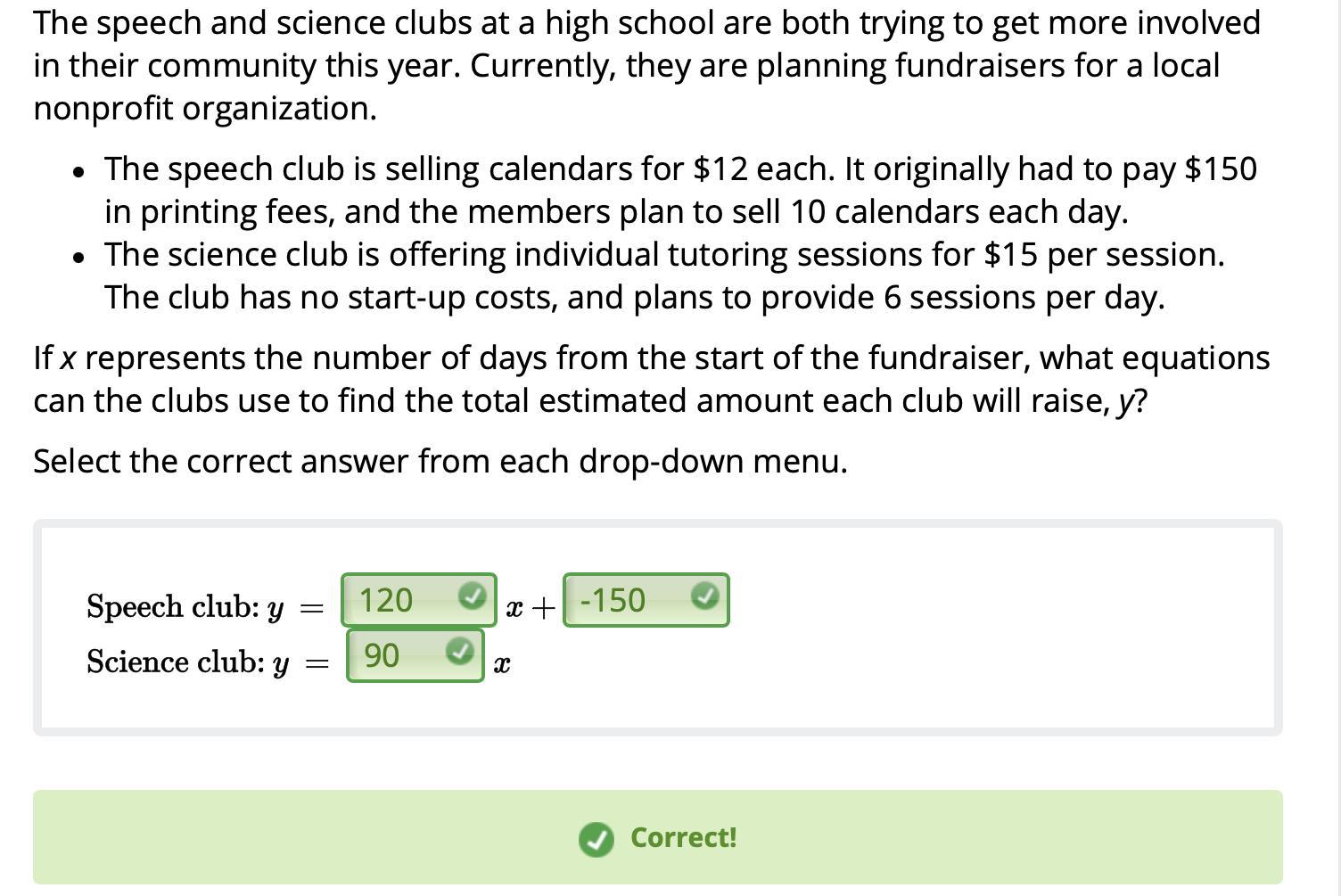Click the checkmark icon beside 120
1341x896 pixels.
pyautogui.click(x=472, y=596)
